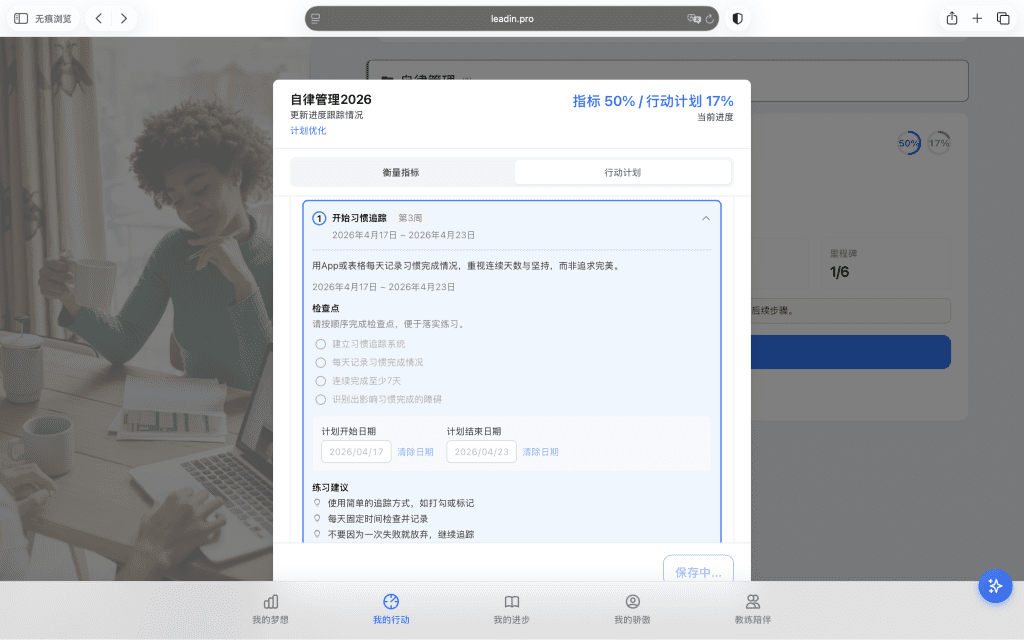Screen dimensions: 1024x640
Task: Check the 建立习惯追踪系统 checkpoint
Action: click(321, 344)
